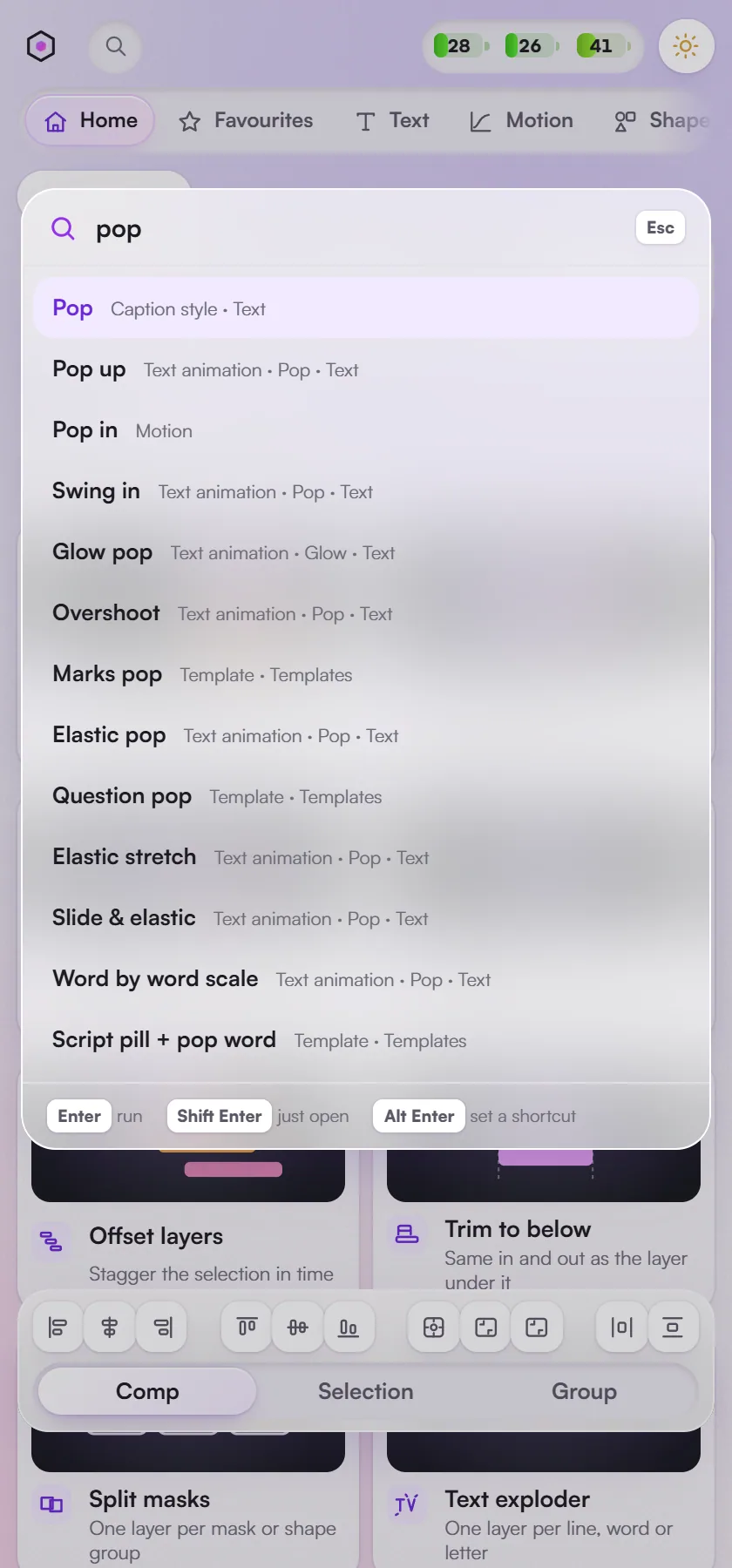Click the hexagon app logo icon

click(x=41, y=46)
